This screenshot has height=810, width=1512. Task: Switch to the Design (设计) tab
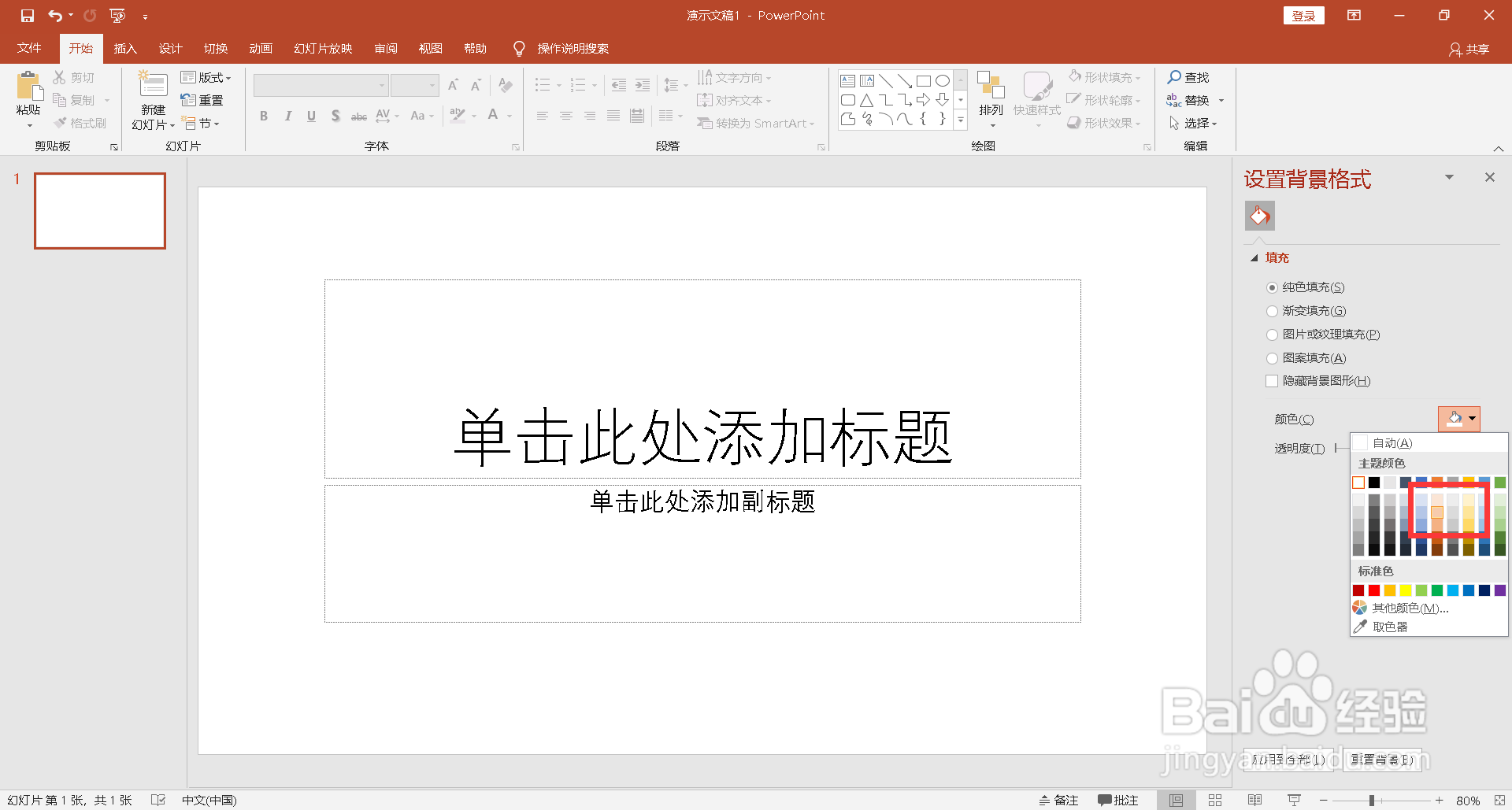tap(170, 48)
